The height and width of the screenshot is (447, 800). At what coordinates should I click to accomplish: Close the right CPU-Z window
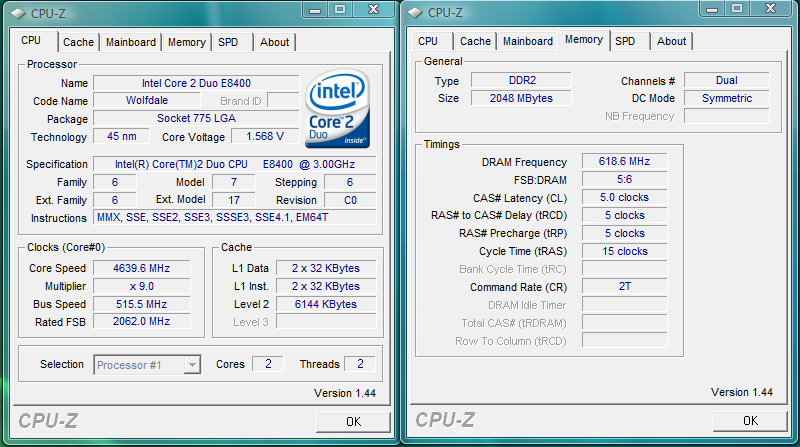click(771, 9)
